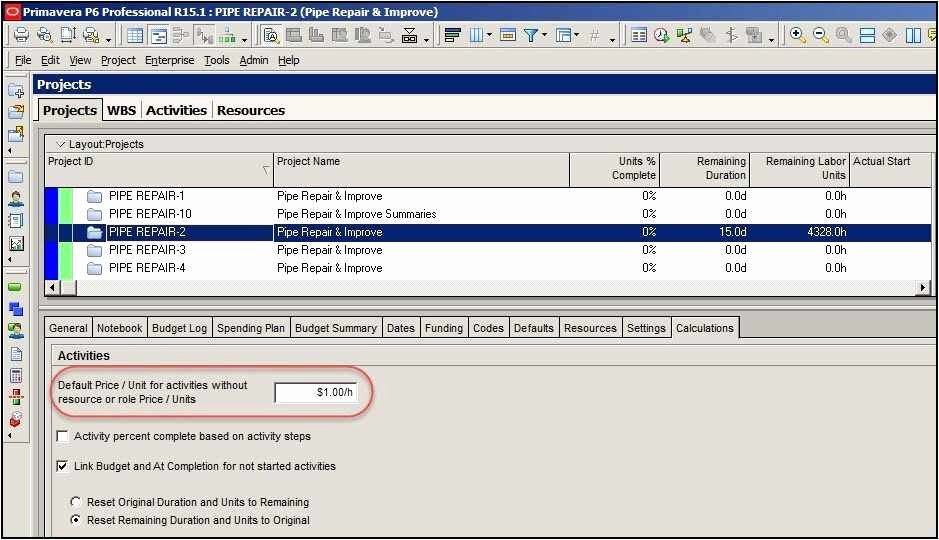The height and width of the screenshot is (540, 939).
Task: Open Reports notebook icon in sidebar
Action: coord(16,220)
